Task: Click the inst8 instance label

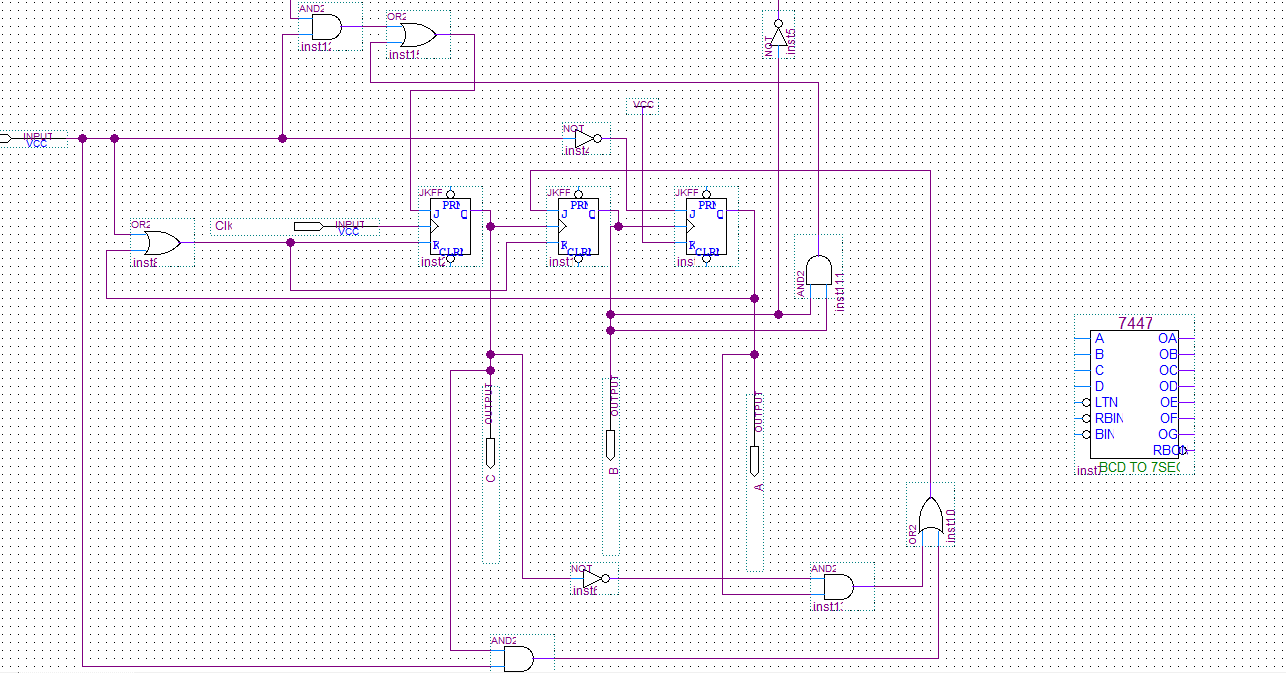Action: 145,263
